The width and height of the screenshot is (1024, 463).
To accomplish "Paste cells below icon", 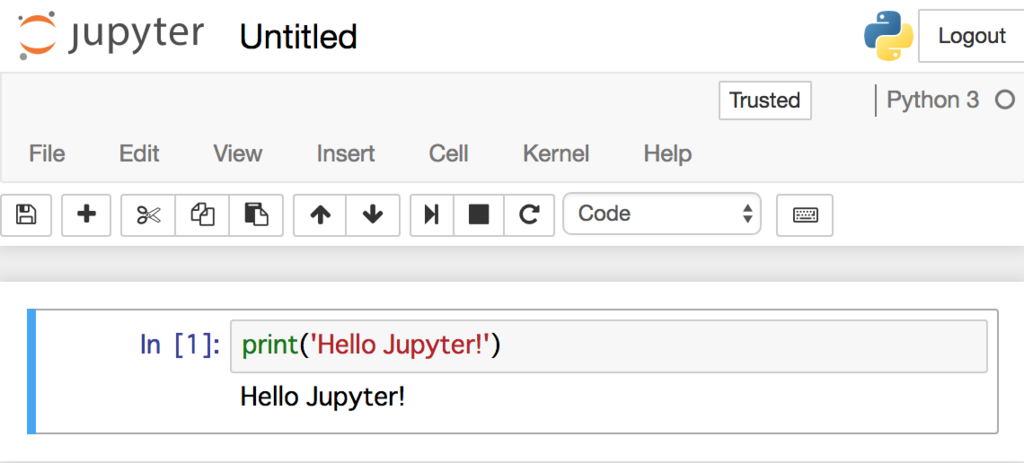I will (256, 214).
